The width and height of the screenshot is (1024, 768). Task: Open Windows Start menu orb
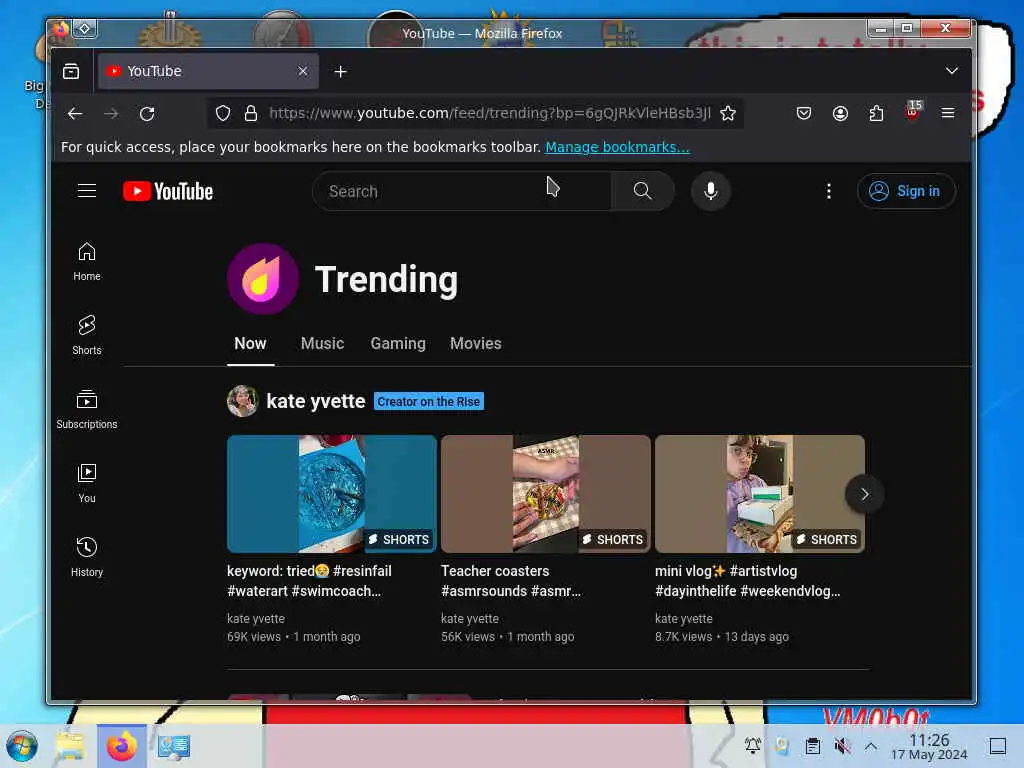[x=22, y=746]
